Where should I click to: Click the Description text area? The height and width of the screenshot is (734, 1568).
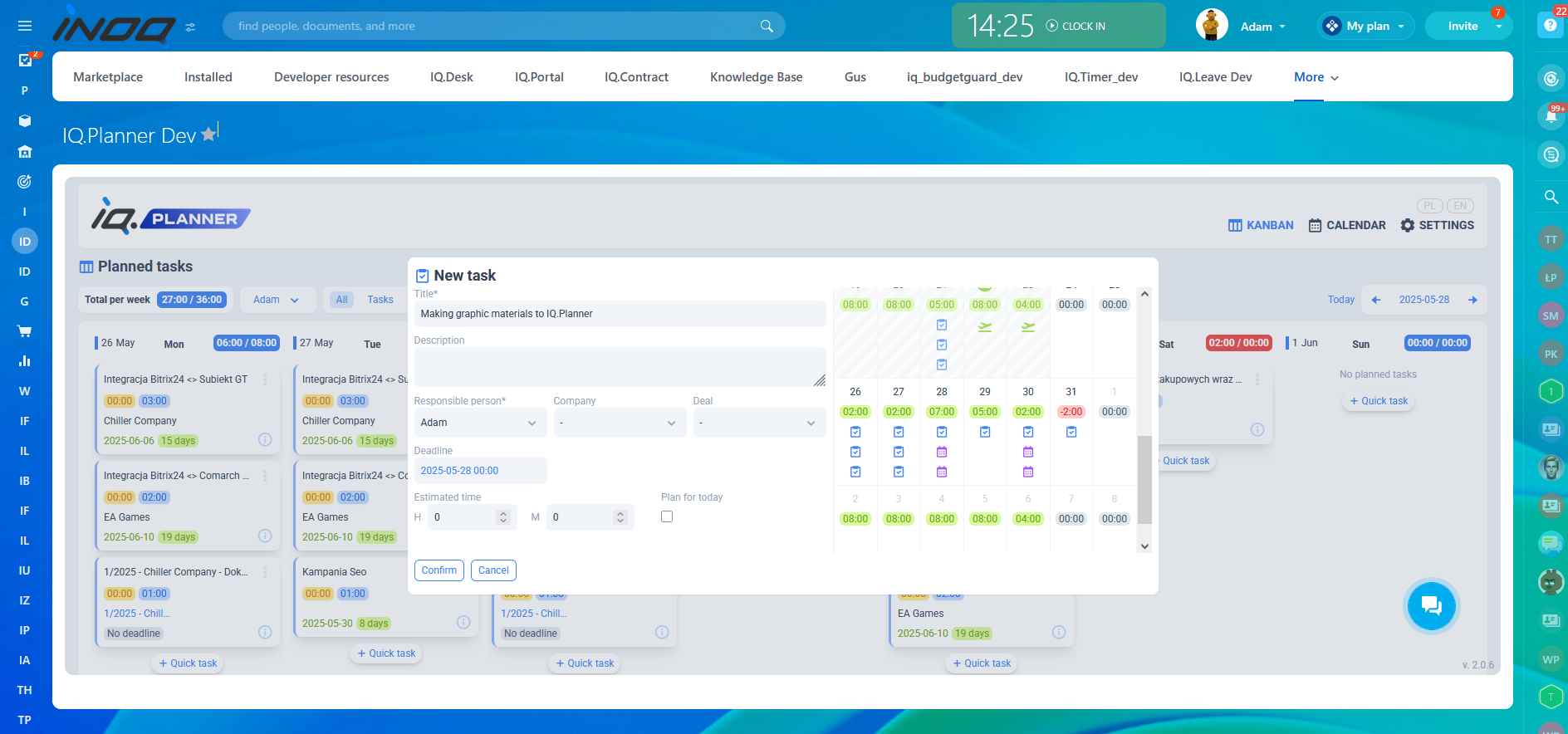tap(620, 367)
